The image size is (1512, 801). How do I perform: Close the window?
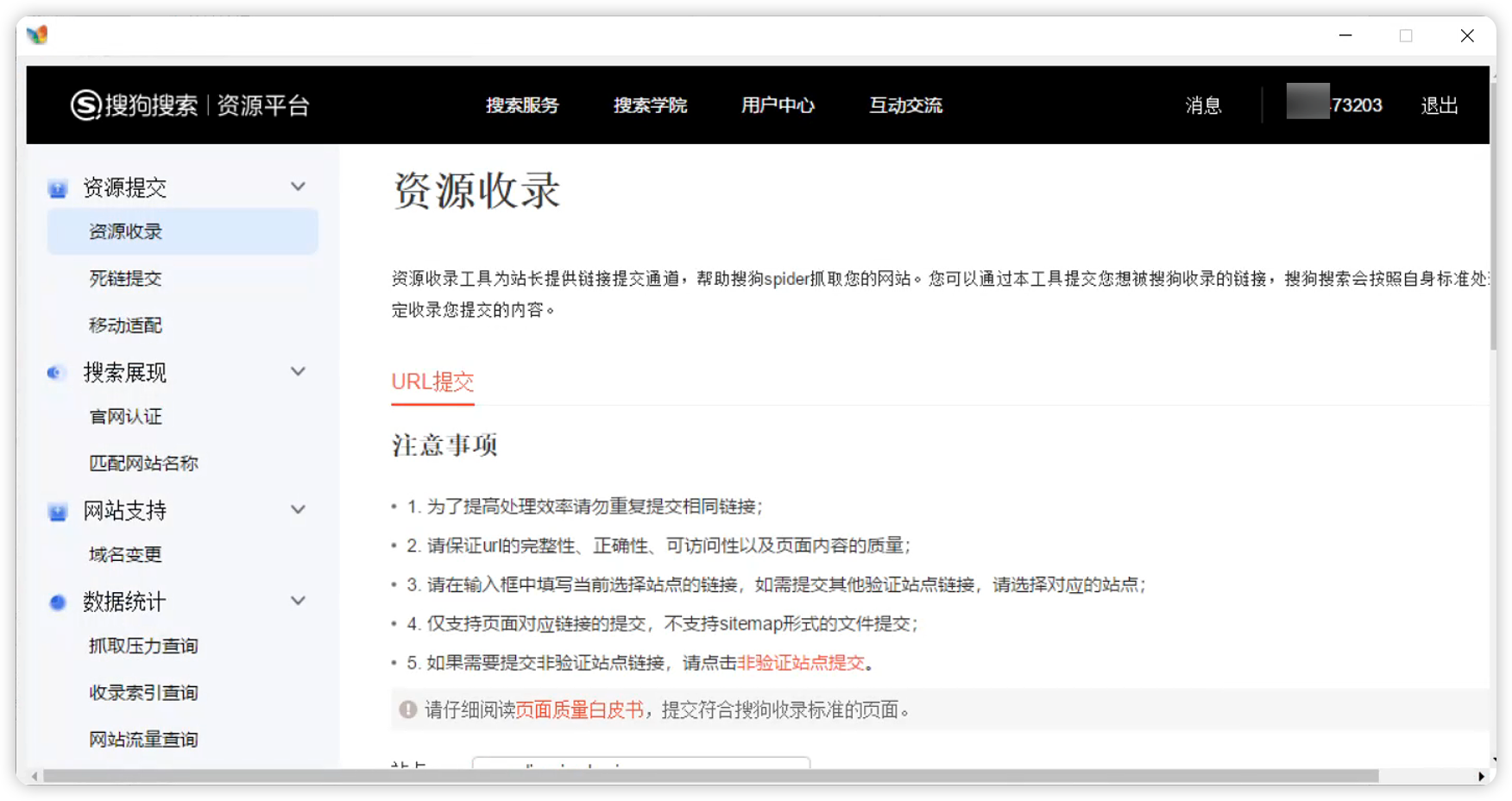point(1467,35)
